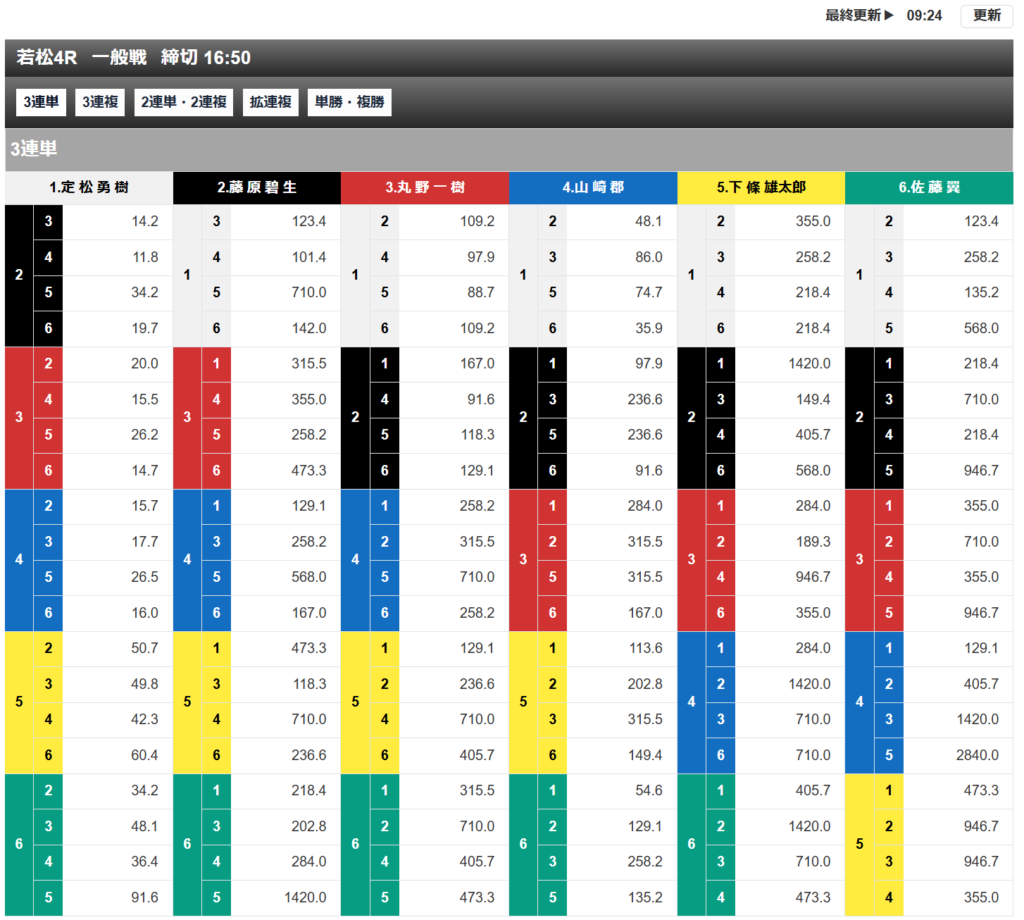Click the odds value 2840.0

975,755
